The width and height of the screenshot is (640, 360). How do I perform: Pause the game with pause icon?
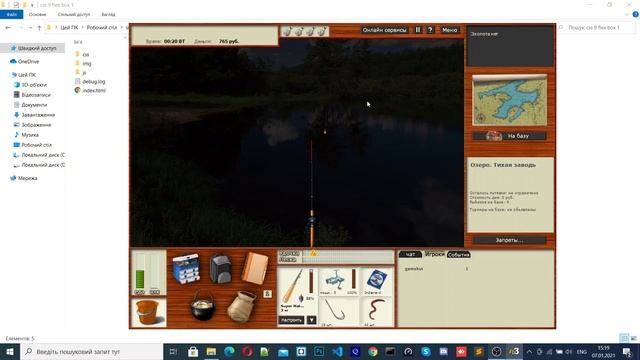(x=418, y=30)
